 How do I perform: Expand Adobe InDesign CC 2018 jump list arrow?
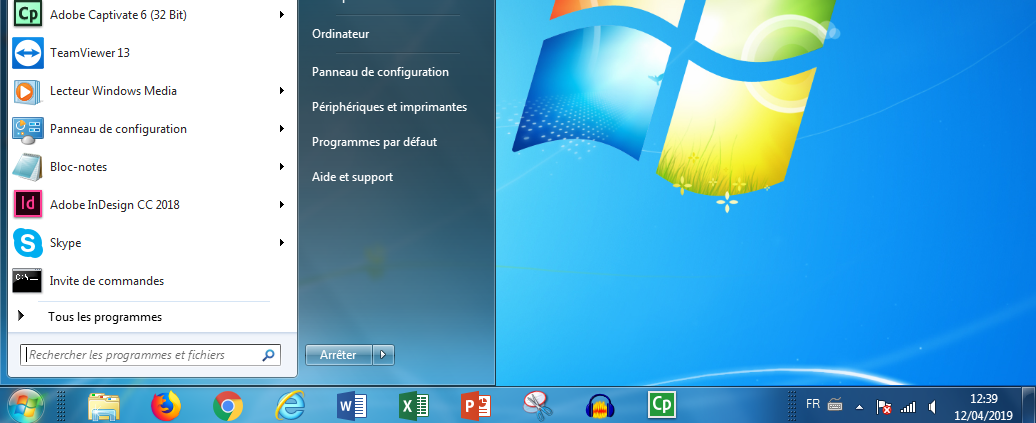282,205
